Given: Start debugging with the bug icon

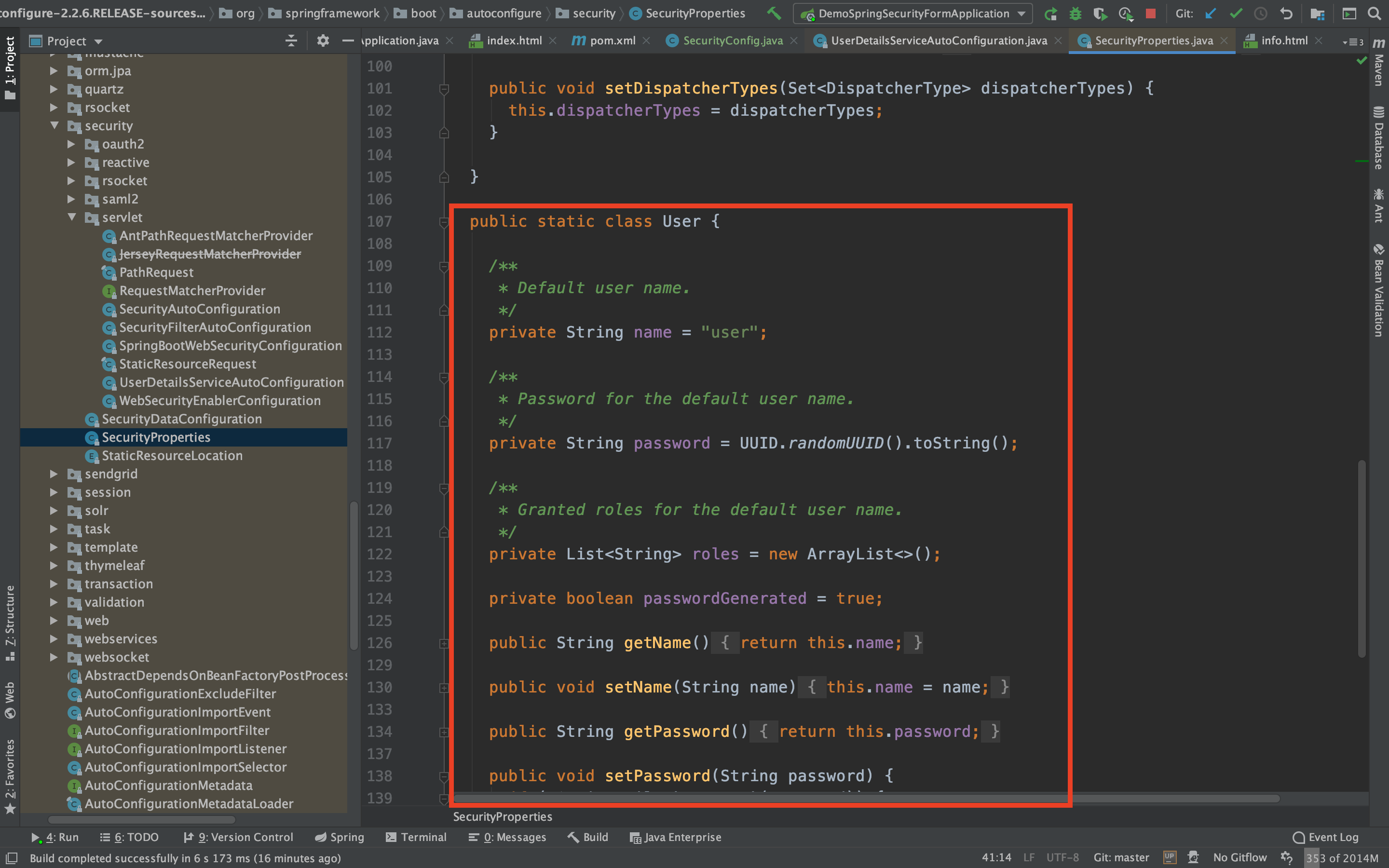Looking at the screenshot, I should 1076,14.
